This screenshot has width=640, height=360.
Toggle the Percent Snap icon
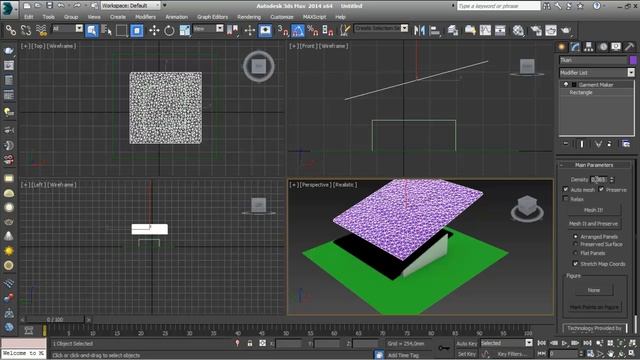point(313,31)
